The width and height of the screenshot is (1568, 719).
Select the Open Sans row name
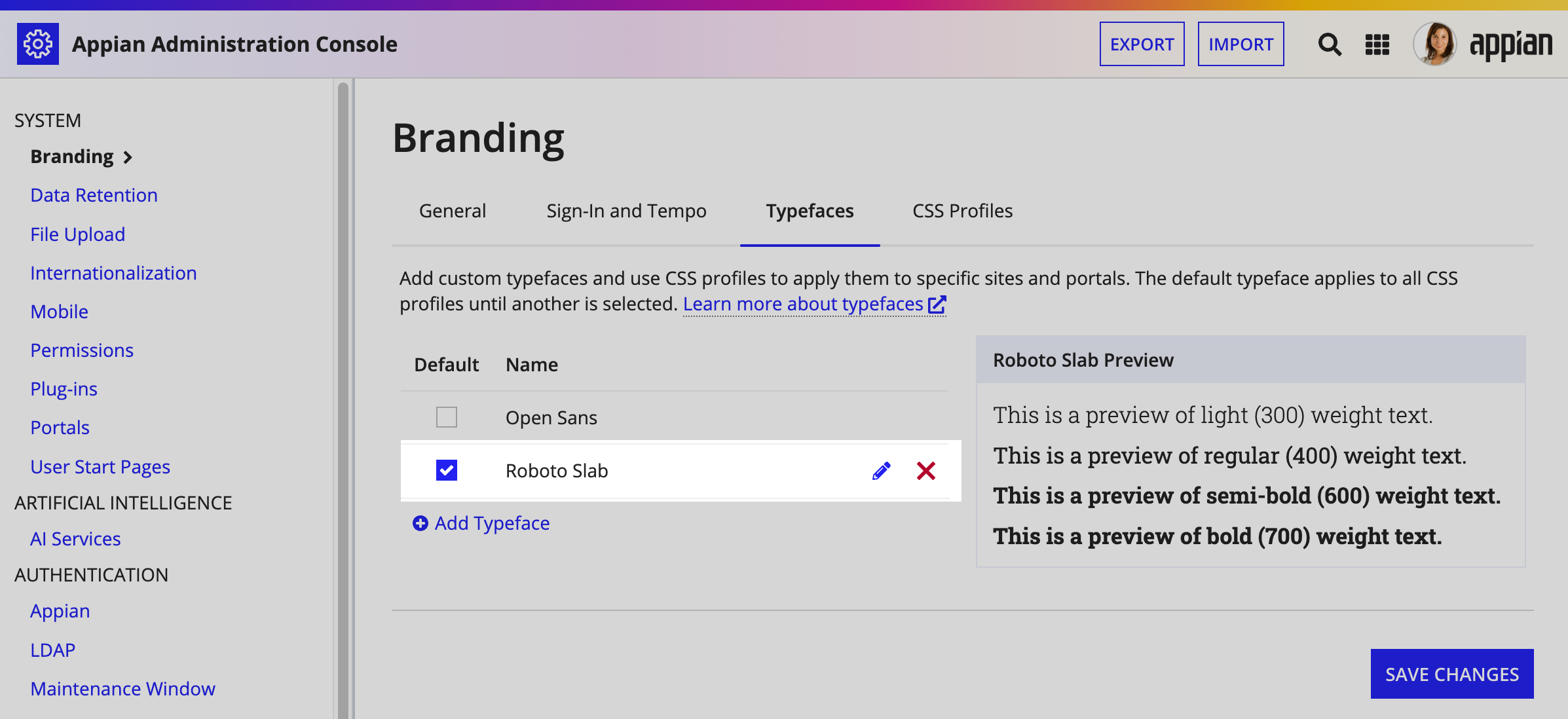(x=551, y=418)
